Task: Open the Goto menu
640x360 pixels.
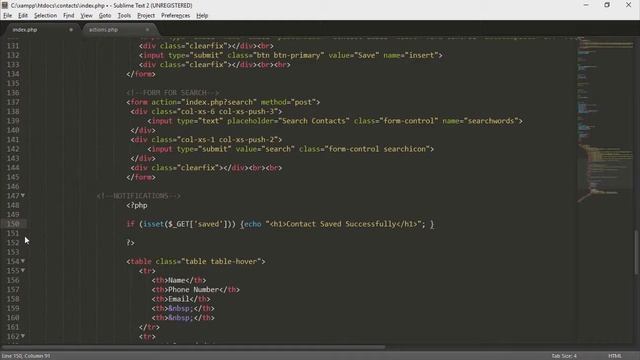Action: point(105,16)
